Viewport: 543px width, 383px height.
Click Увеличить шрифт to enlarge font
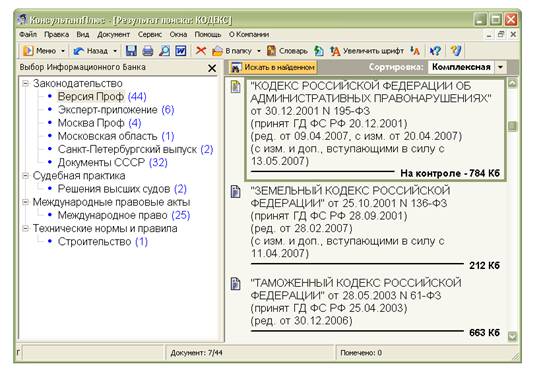coord(367,51)
